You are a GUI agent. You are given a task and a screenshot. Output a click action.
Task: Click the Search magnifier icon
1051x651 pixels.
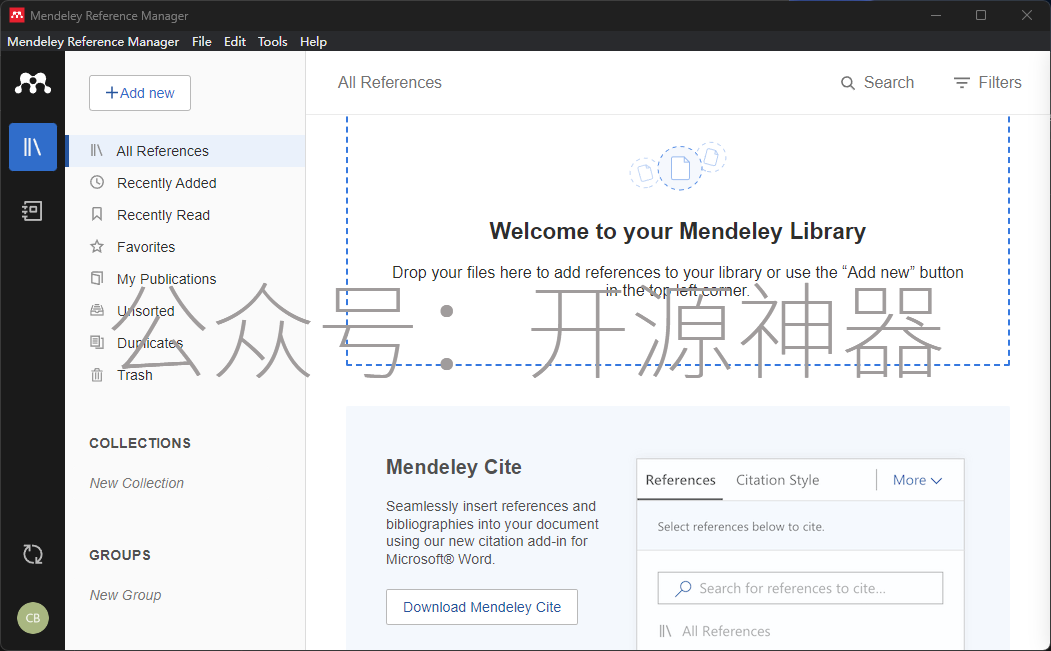pyautogui.click(x=848, y=83)
